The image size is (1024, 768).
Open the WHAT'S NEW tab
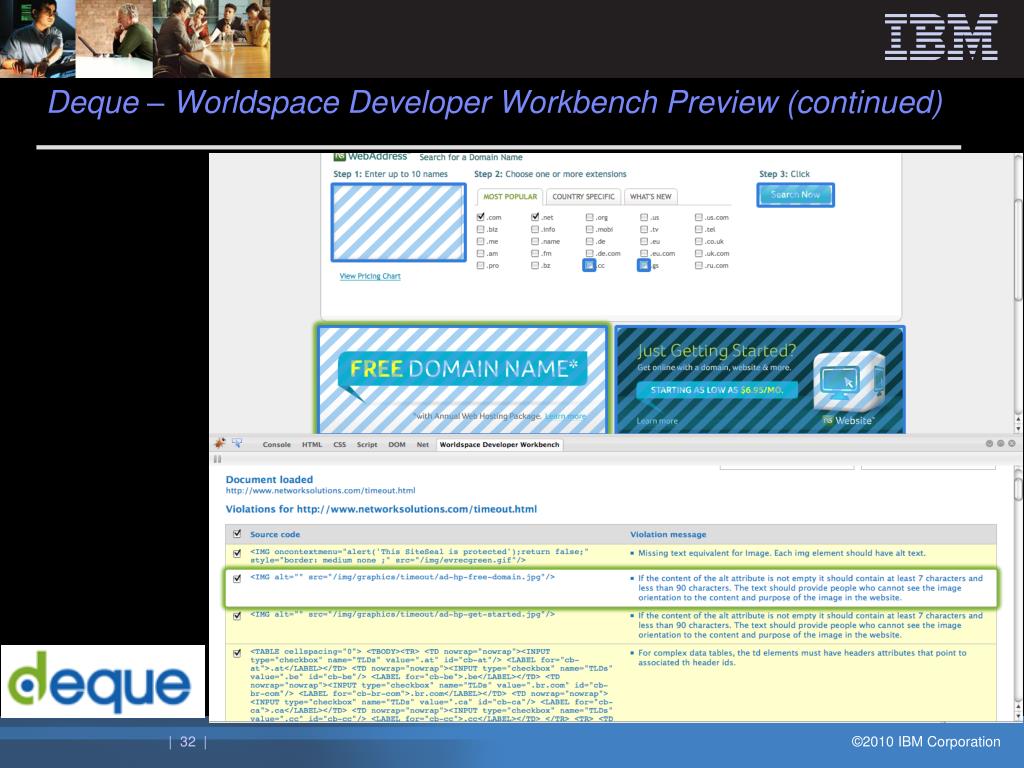[650, 197]
